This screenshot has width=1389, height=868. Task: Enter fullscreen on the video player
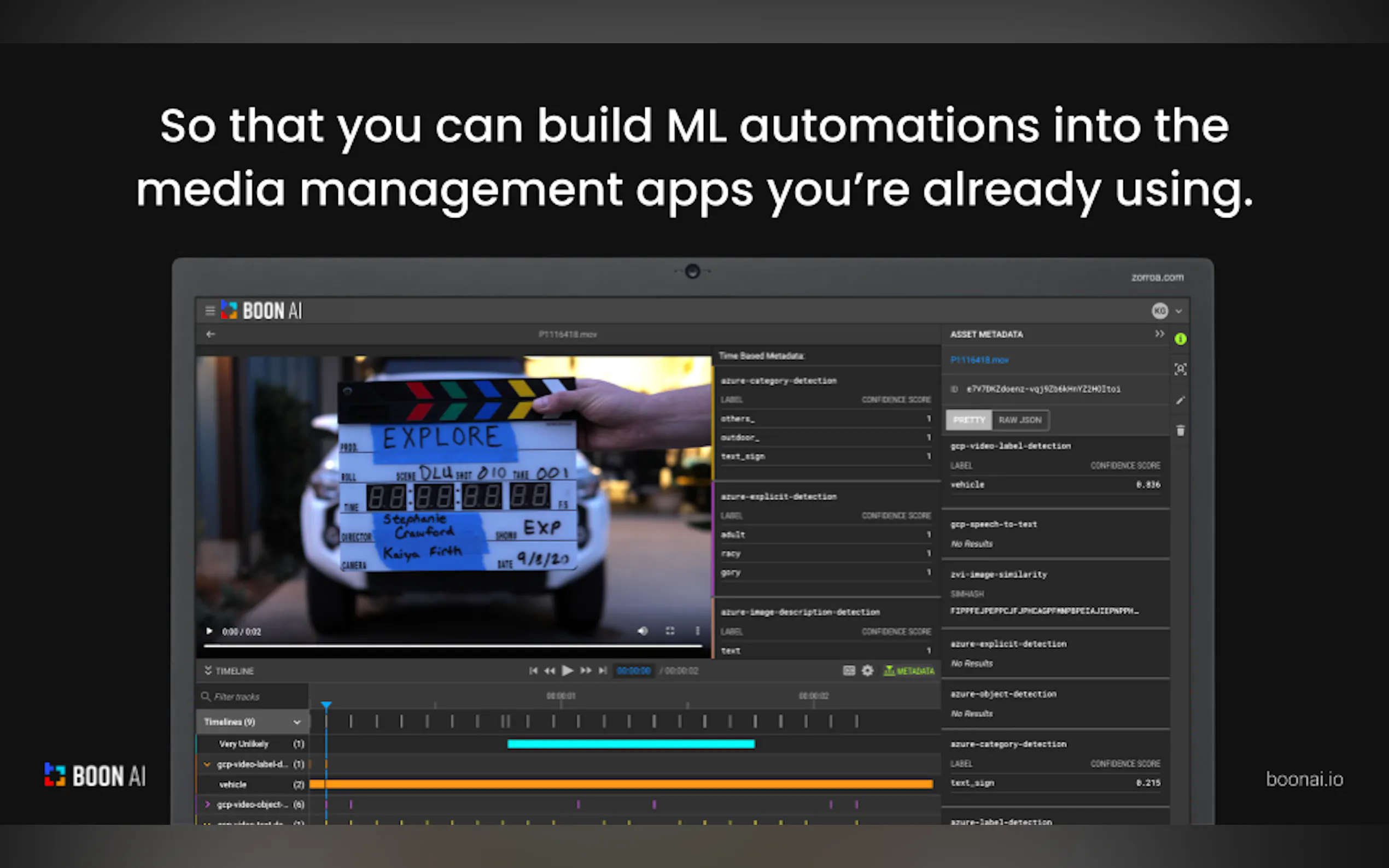[670, 631]
